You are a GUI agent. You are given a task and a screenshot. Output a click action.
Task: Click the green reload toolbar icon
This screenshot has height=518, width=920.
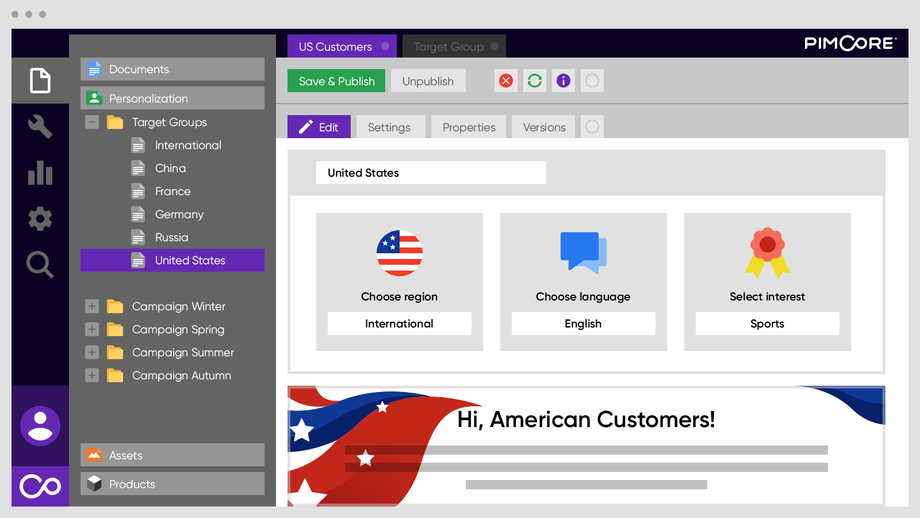535,81
